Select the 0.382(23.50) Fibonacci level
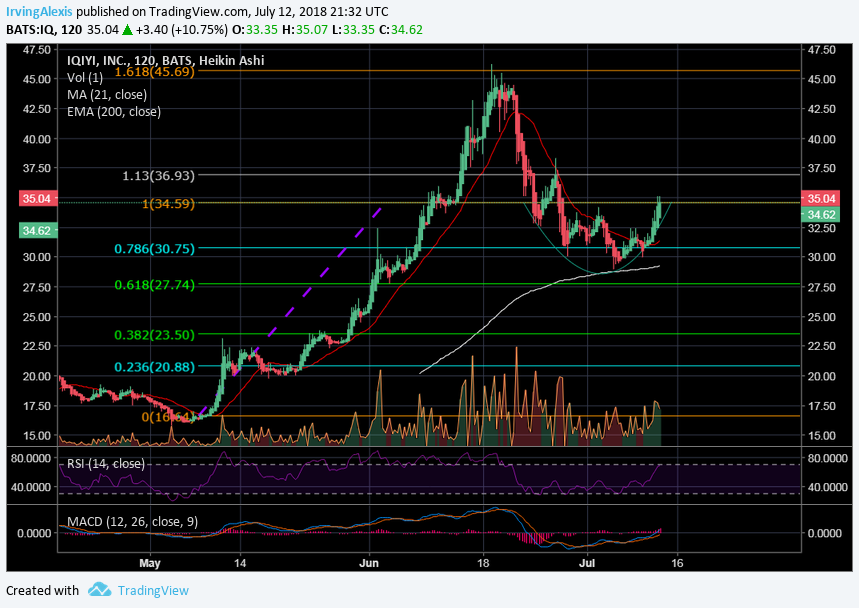 point(154,335)
